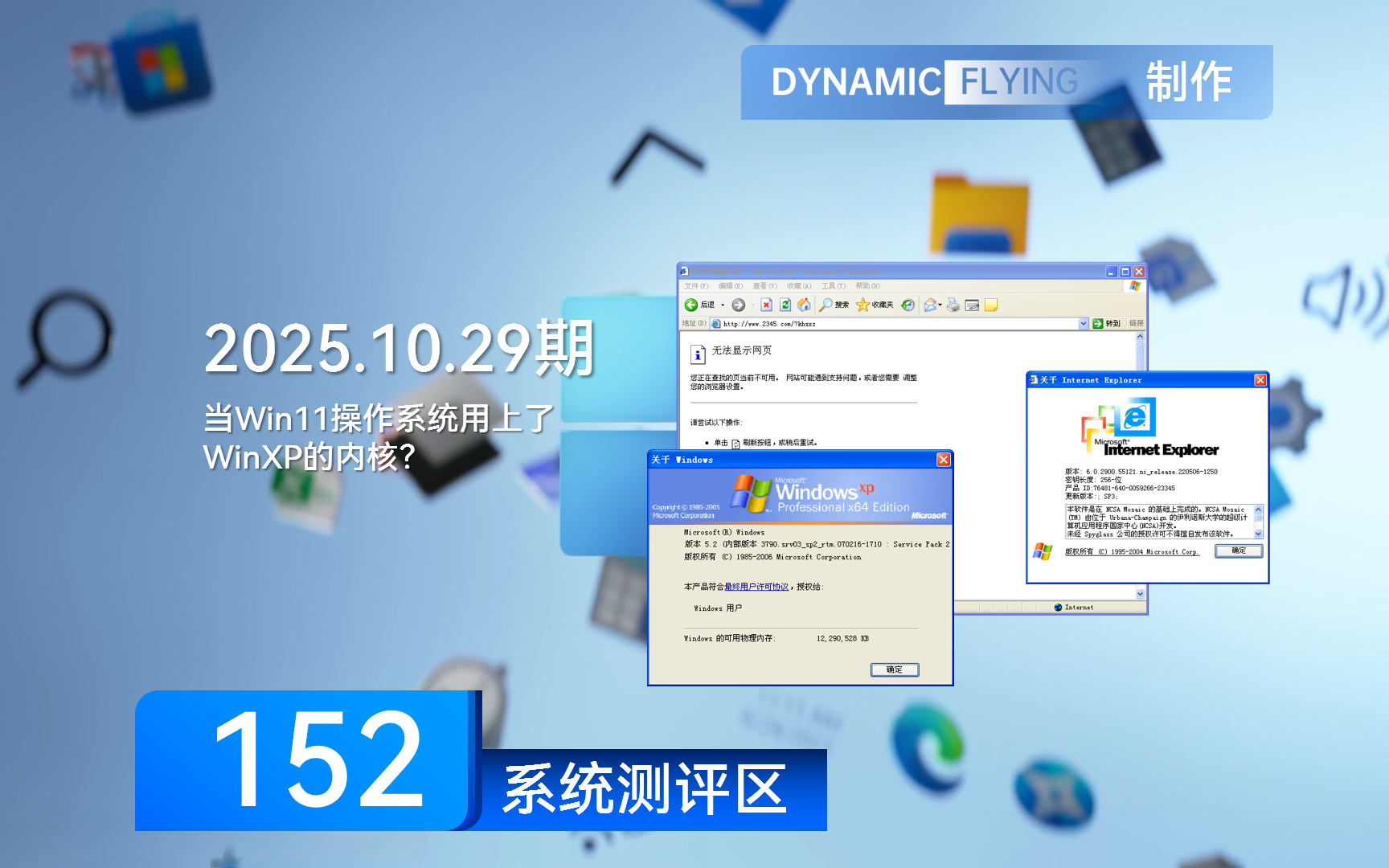Viewport: 1389px width, 868px height.
Task: Click the text 'Windows 用户'
Action: click(718, 608)
